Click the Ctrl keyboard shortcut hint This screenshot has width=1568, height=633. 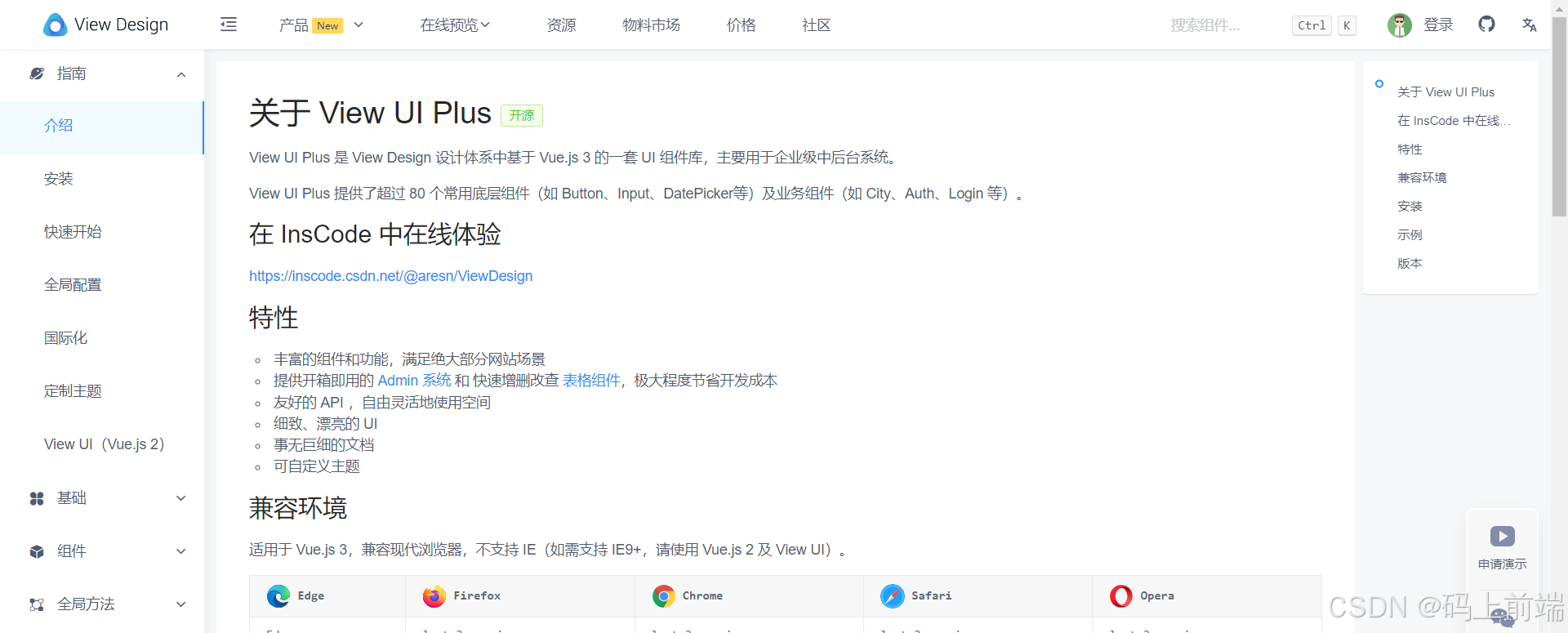tap(1312, 25)
